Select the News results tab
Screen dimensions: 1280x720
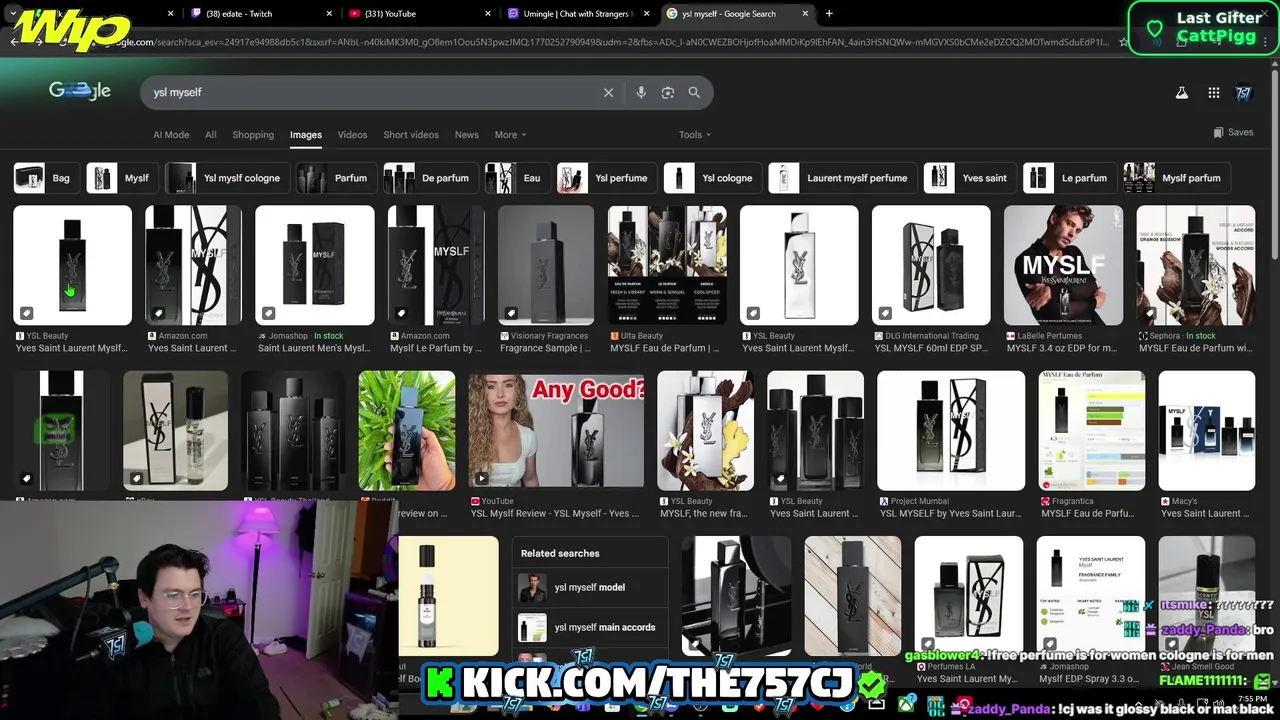click(x=467, y=135)
